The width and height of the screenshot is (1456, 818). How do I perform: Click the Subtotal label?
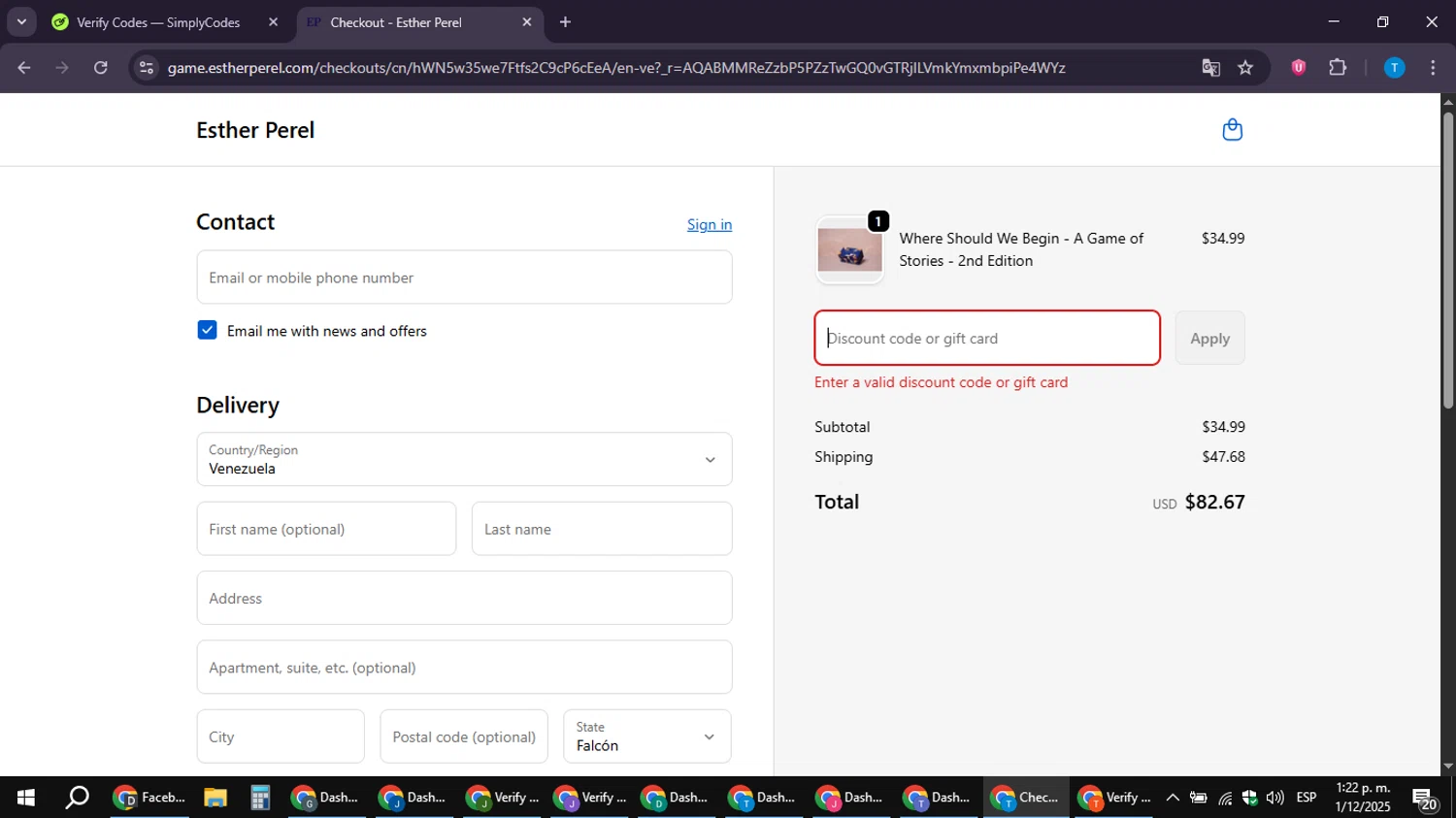[x=843, y=427]
